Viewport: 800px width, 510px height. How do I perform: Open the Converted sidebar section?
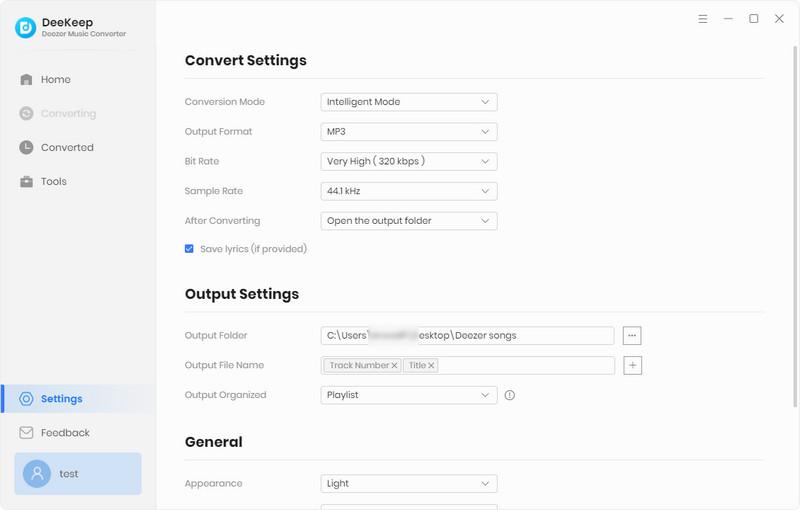[66, 148]
